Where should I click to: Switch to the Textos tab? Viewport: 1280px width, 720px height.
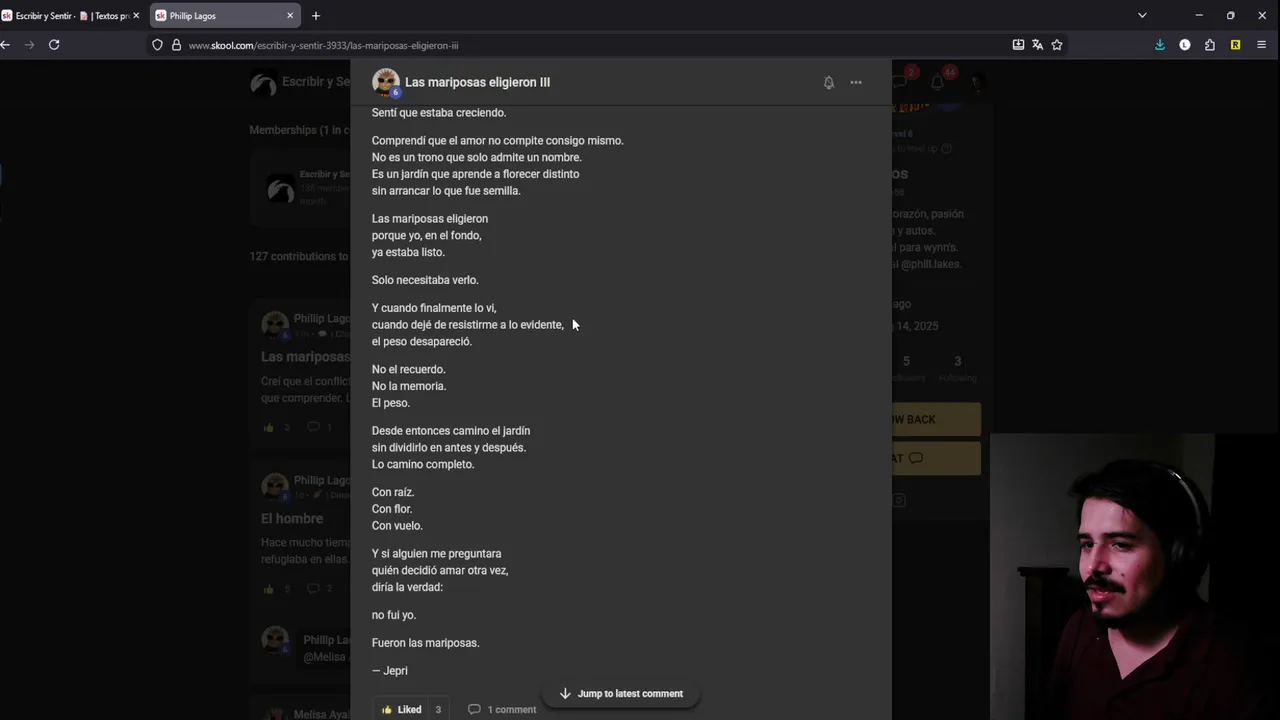[x=110, y=16]
